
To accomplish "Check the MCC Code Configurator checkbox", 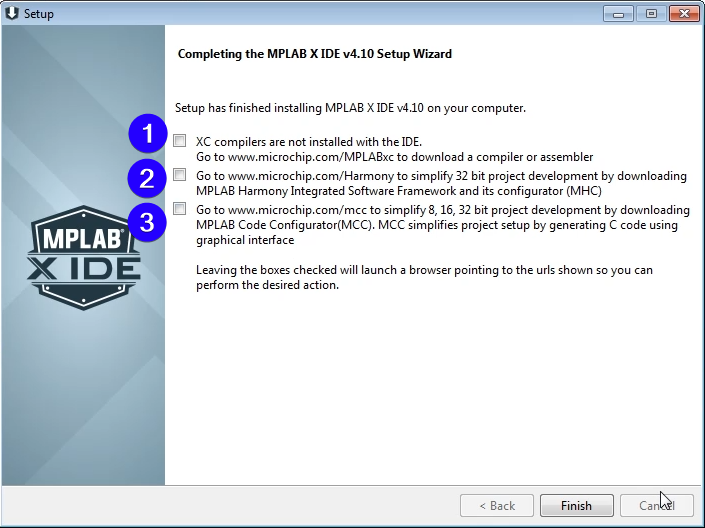I will 179,209.
